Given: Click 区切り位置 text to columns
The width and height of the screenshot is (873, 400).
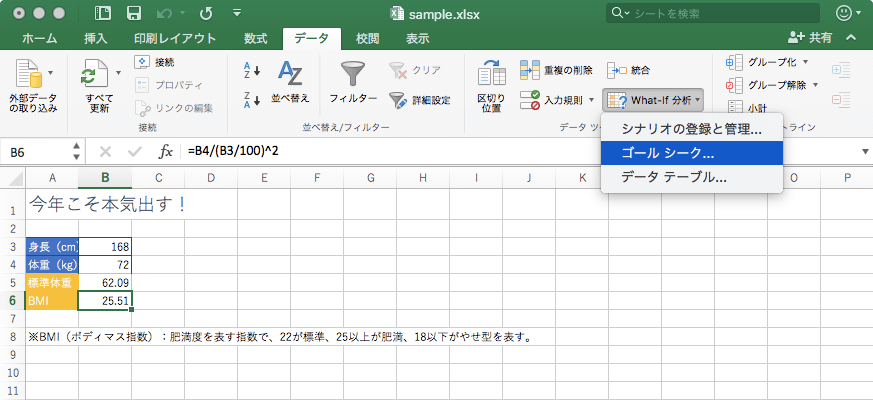Looking at the screenshot, I should pyautogui.click(x=492, y=86).
